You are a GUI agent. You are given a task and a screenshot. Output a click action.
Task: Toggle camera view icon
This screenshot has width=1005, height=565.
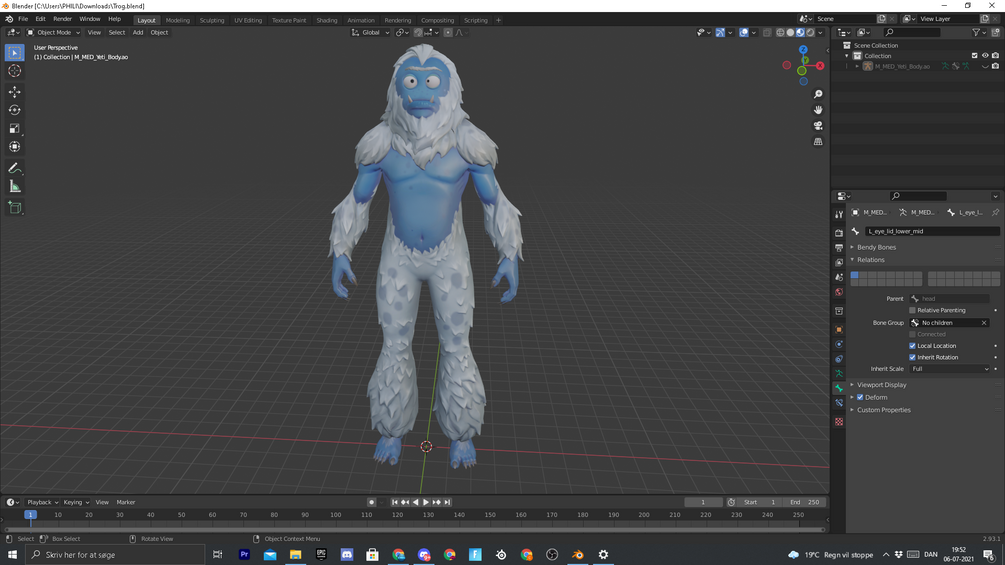tap(818, 126)
